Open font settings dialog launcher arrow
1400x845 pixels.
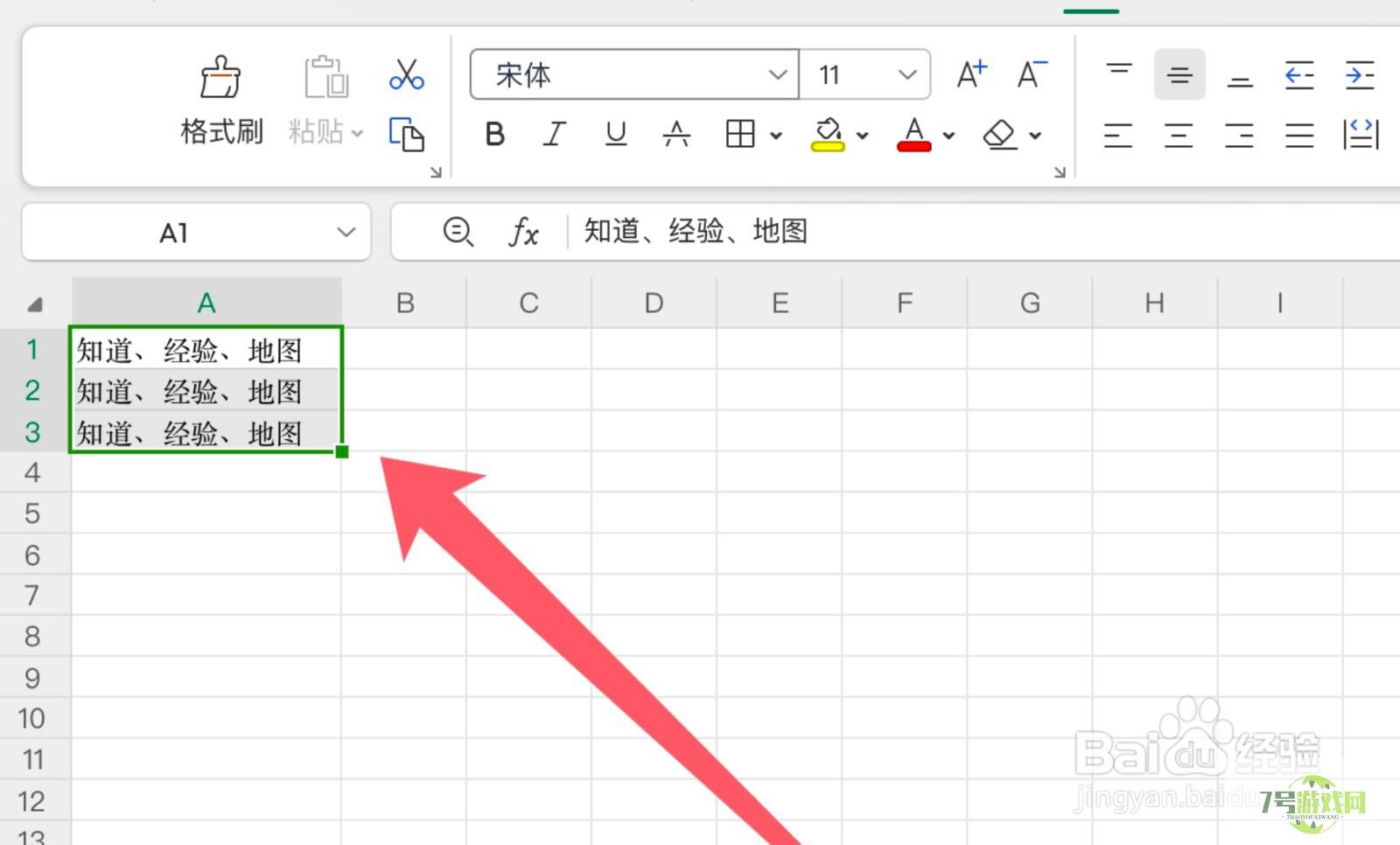[x=1060, y=172]
